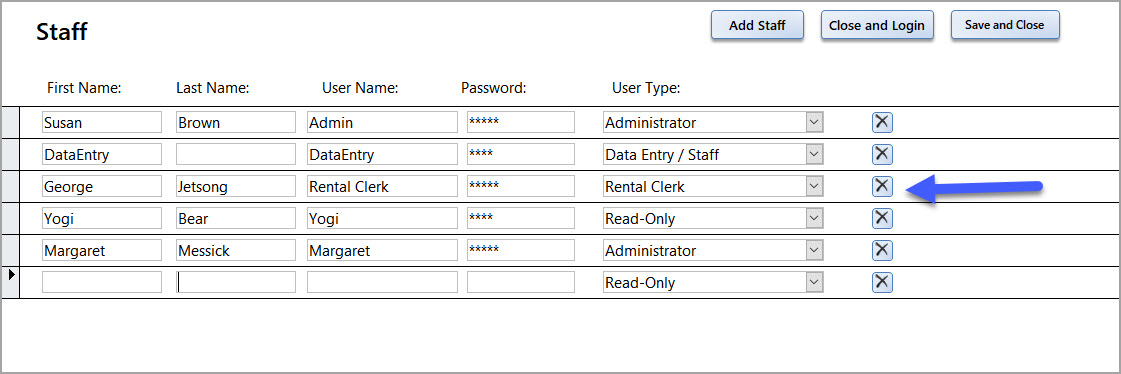Delete Susan Brown's staff record
This screenshot has height=374, width=1121.
pos(882,122)
